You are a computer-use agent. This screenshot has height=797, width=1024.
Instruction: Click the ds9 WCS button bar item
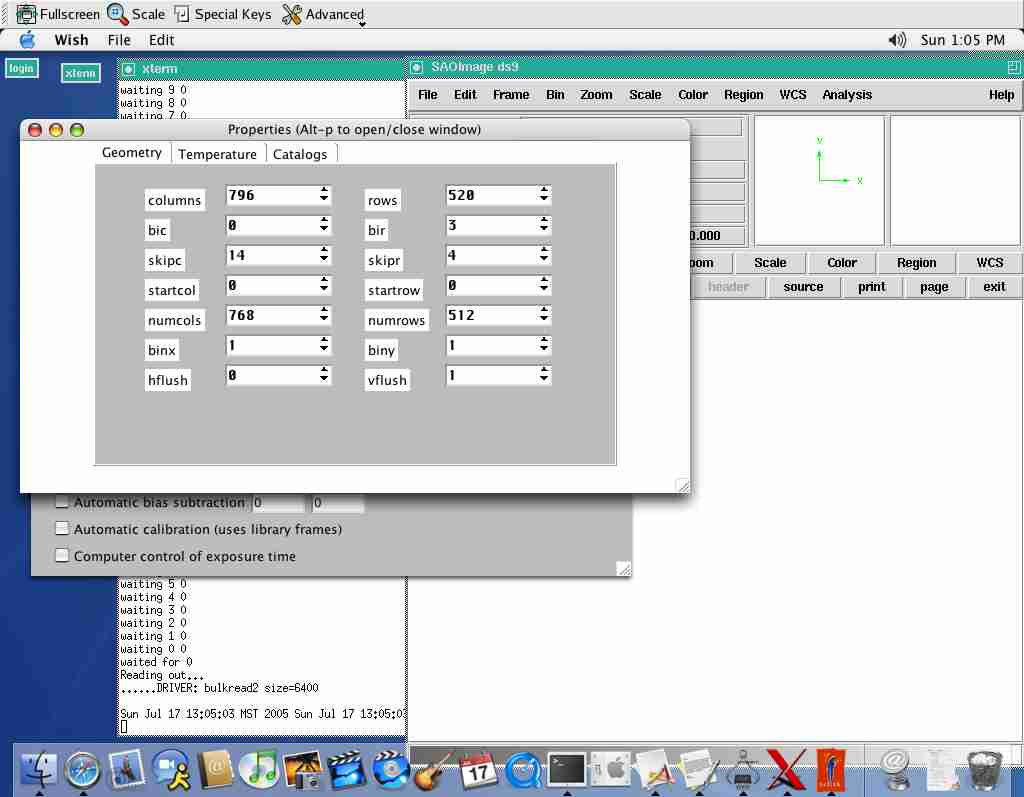[x=990, y=263]
